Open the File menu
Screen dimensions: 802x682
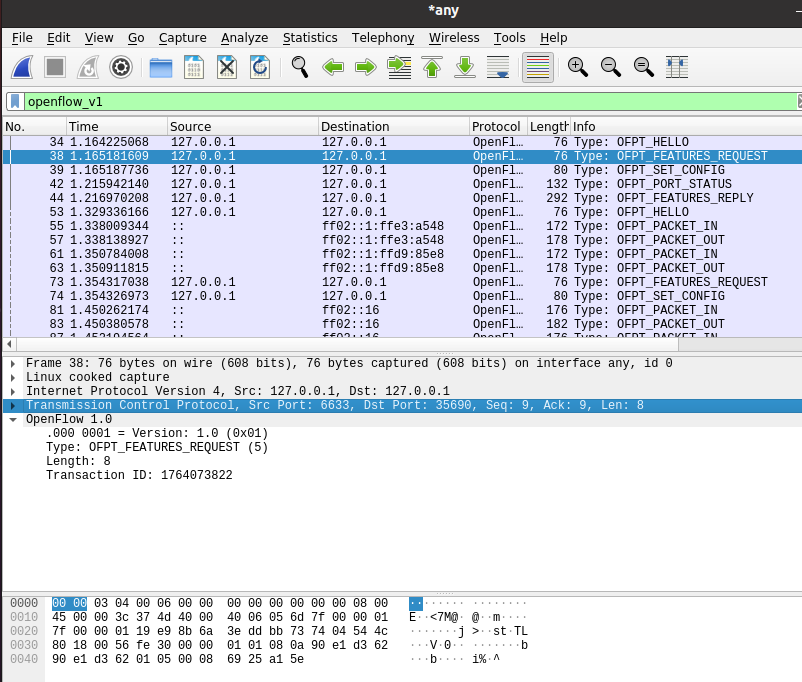pos(22,38)
